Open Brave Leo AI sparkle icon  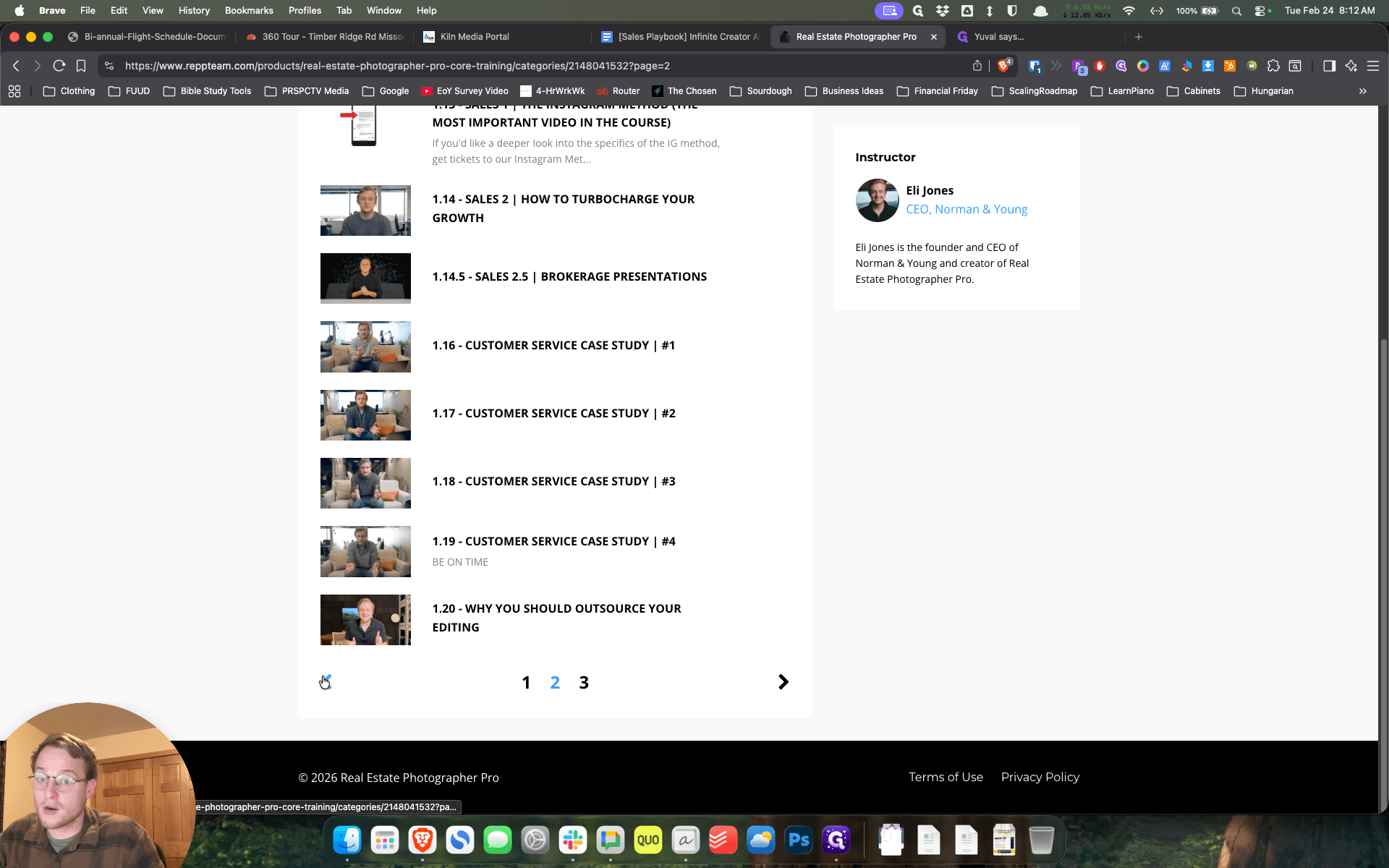click(x=1351, y=66)
